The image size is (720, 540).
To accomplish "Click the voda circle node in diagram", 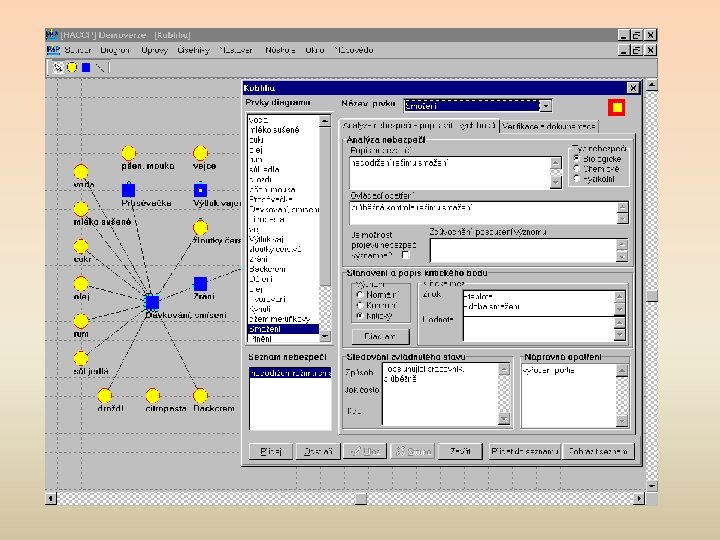I will pyautogui.click(x=81, y=171).
